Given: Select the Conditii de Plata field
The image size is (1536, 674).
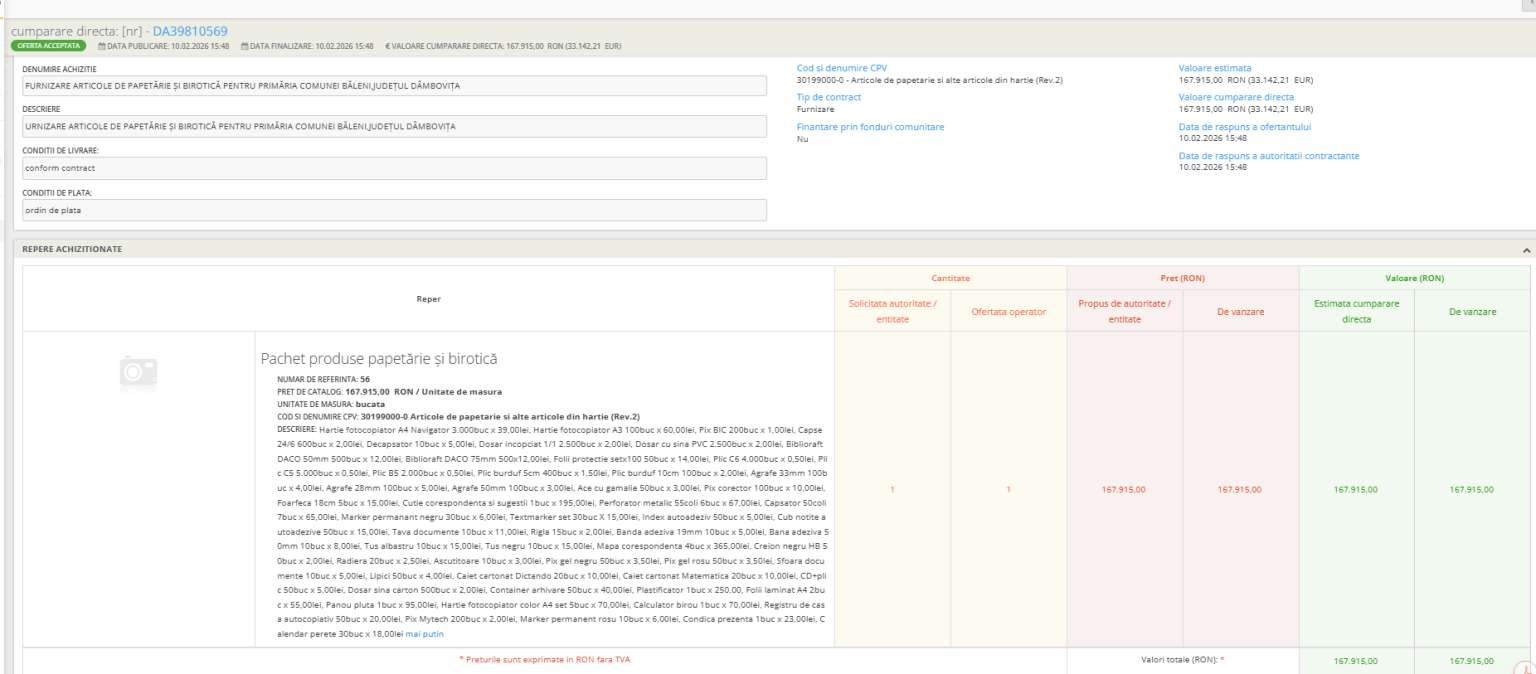Looking at the screenshot, I should click(x=394, y=210).
